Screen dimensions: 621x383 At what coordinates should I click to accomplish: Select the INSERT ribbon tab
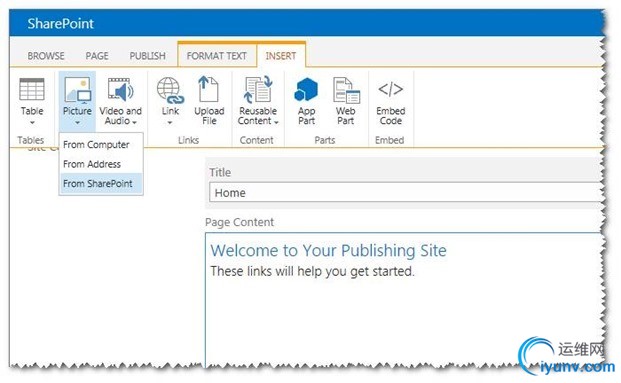(x=281, y=56)
